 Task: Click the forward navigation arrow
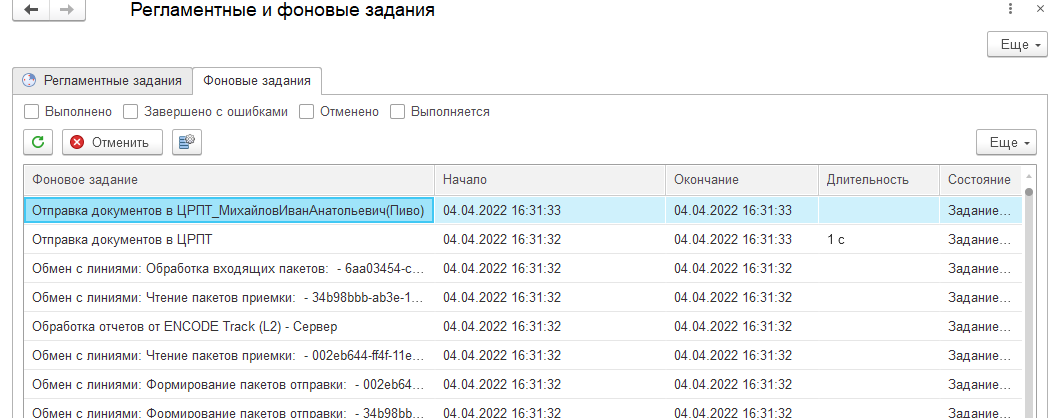67,10
